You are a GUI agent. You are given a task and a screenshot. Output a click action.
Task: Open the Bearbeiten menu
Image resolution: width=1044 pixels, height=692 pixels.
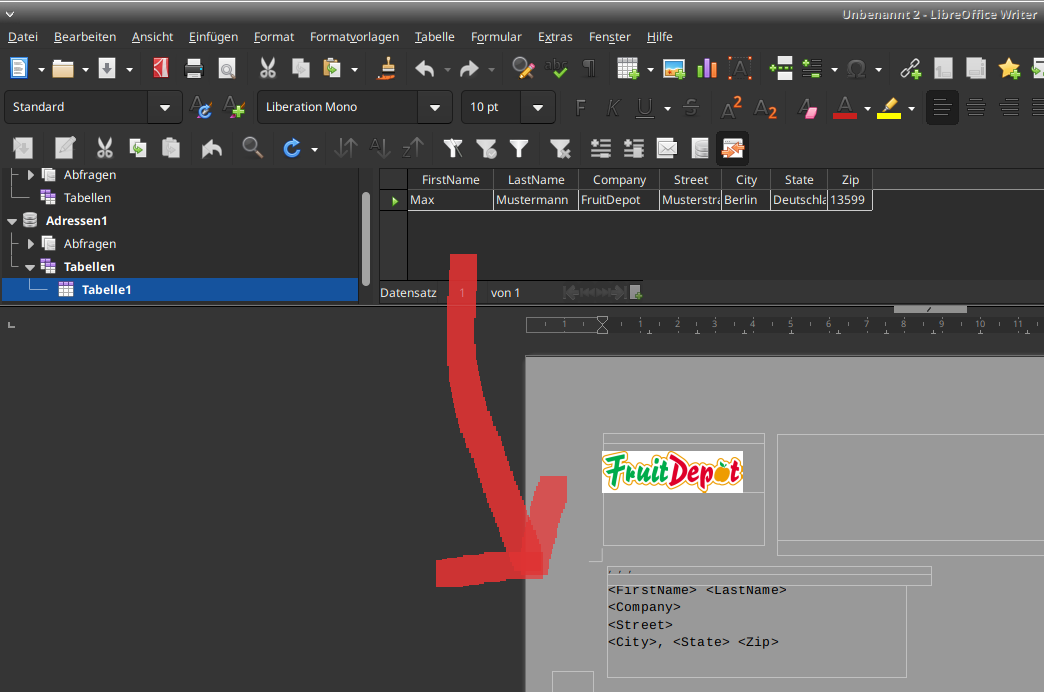point(85,37)
